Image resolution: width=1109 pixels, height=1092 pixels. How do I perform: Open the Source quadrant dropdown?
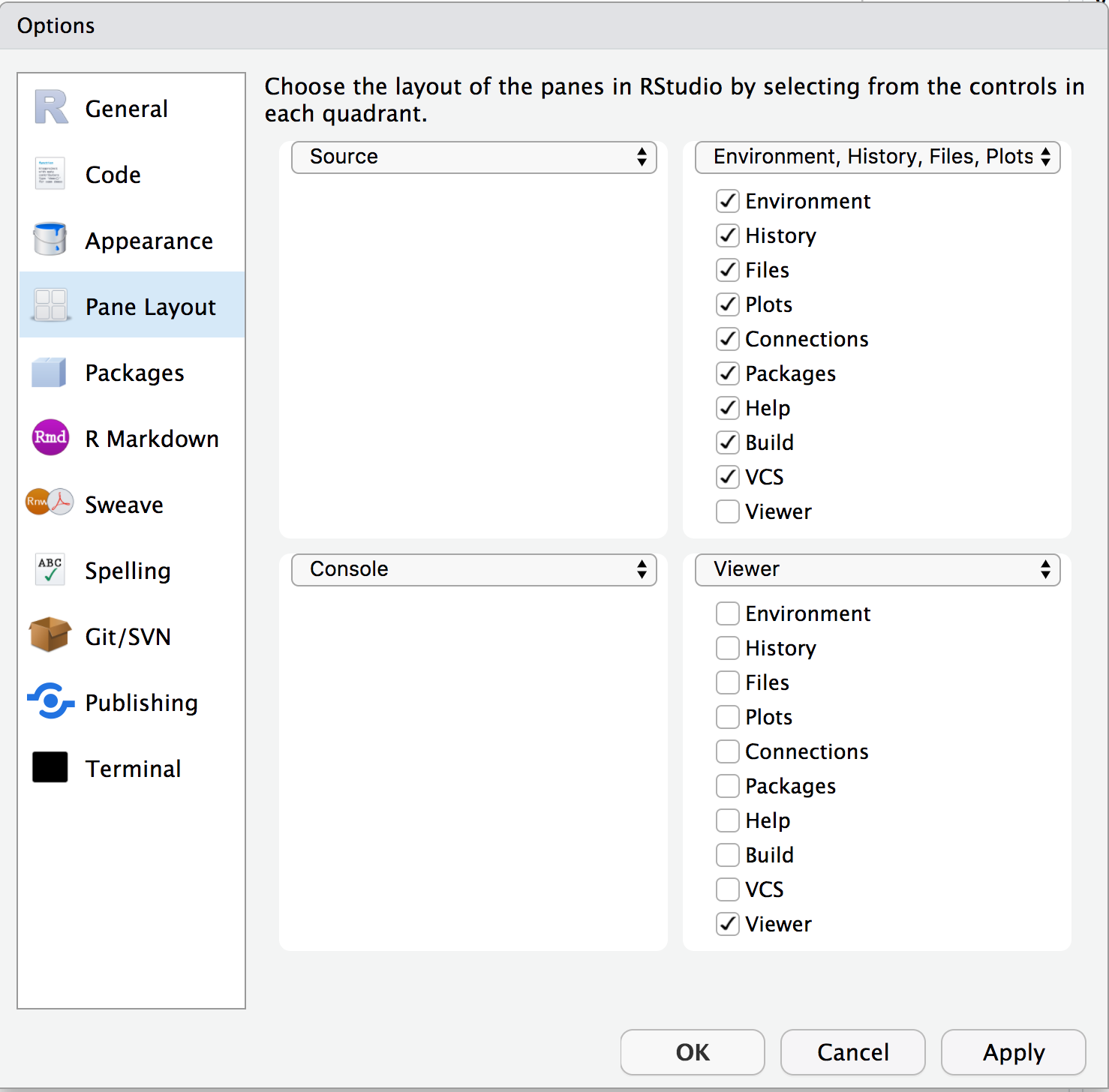[473, 157]
